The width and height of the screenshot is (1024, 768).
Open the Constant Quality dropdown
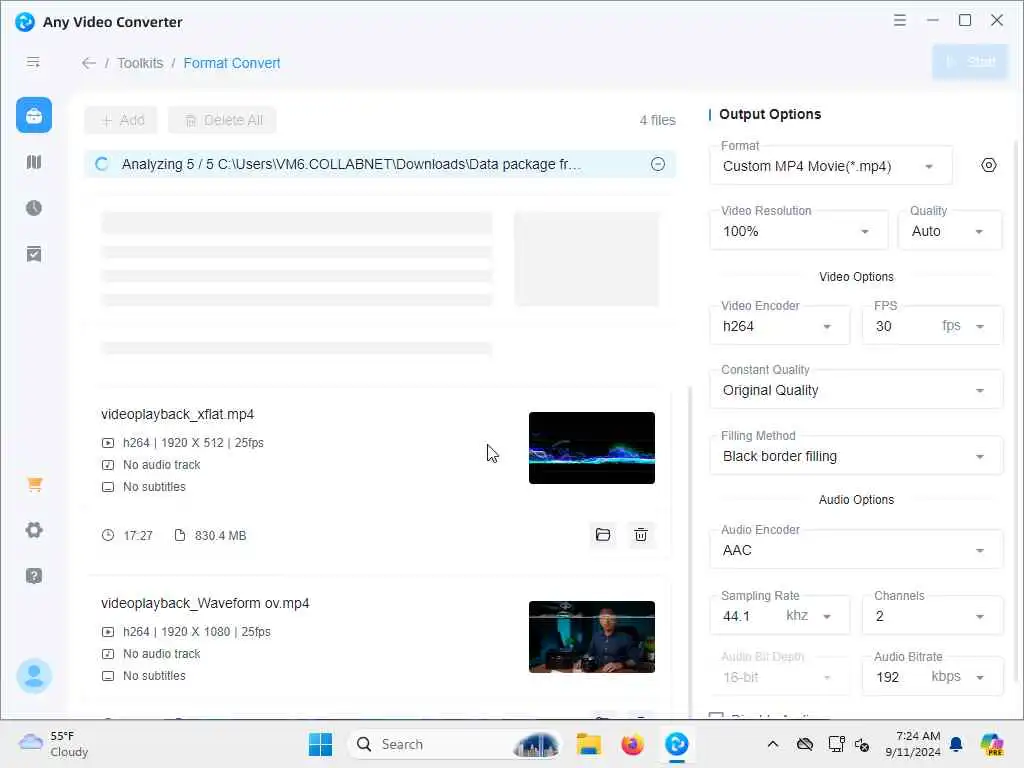tap(856, 390)
